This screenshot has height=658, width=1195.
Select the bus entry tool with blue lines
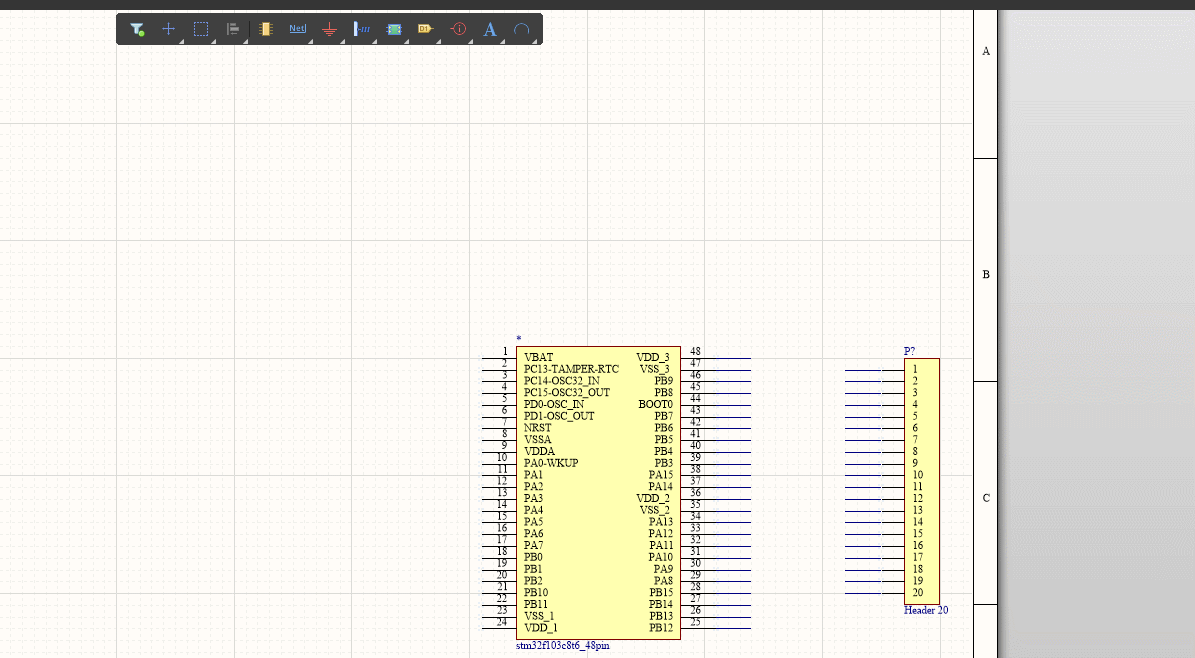[362, 29]
